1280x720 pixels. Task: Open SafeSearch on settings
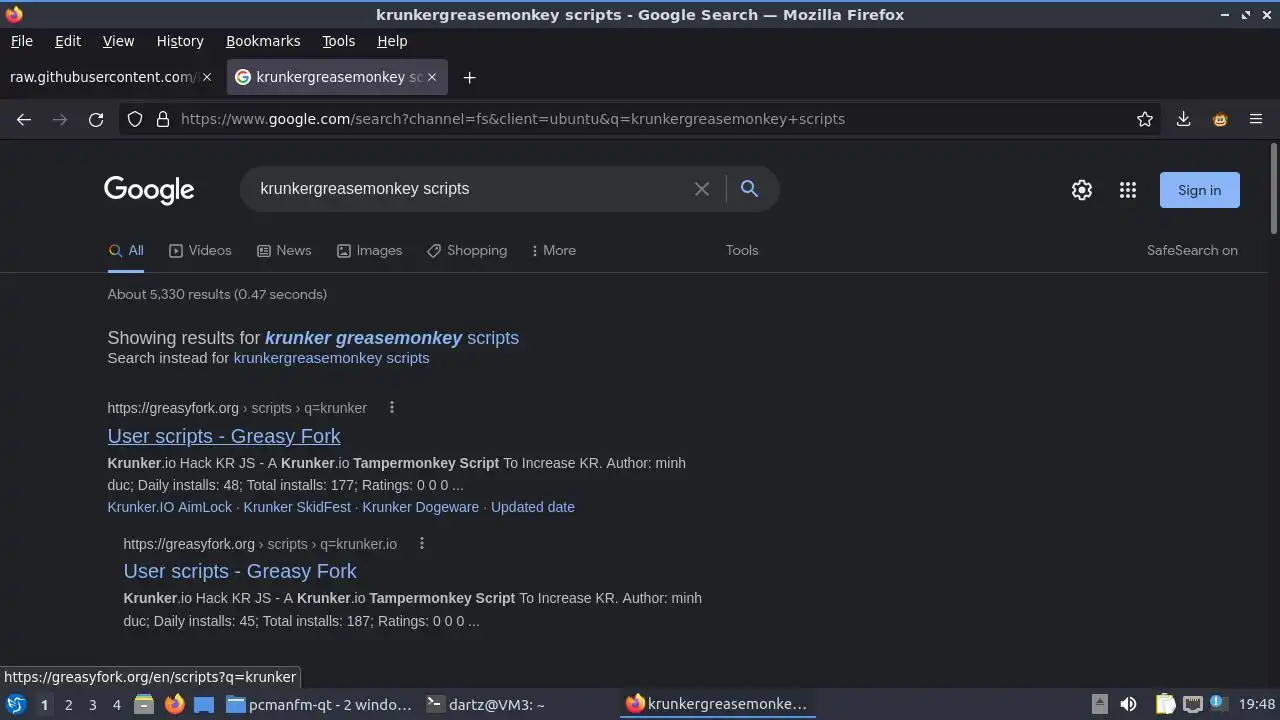(1192, 251)
